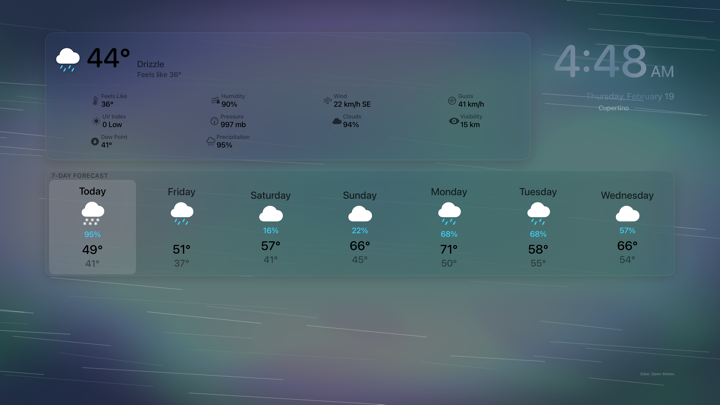Click the Pressure value 997 mb
Image resolution: width=720 pixels, height=405 pixels.
click(233, 124)
